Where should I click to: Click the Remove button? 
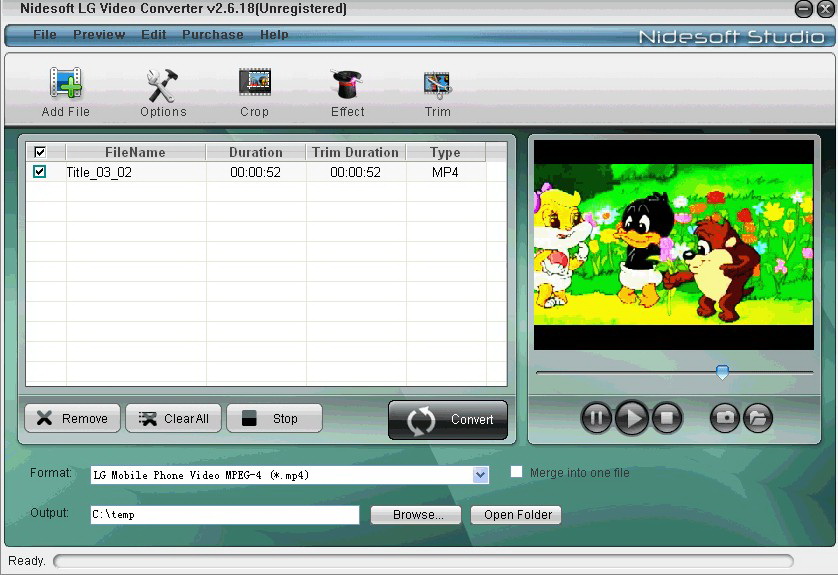[72, 418]
